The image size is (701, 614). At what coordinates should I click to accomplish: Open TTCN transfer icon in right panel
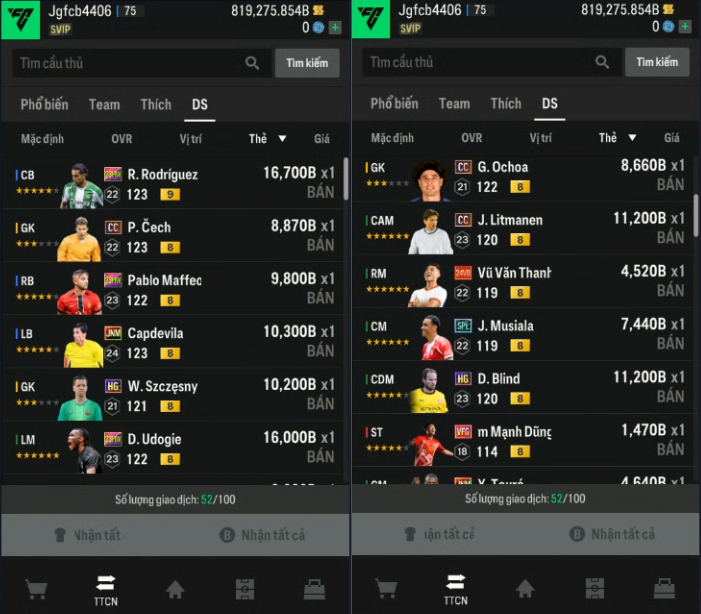[x=456, y=589]
